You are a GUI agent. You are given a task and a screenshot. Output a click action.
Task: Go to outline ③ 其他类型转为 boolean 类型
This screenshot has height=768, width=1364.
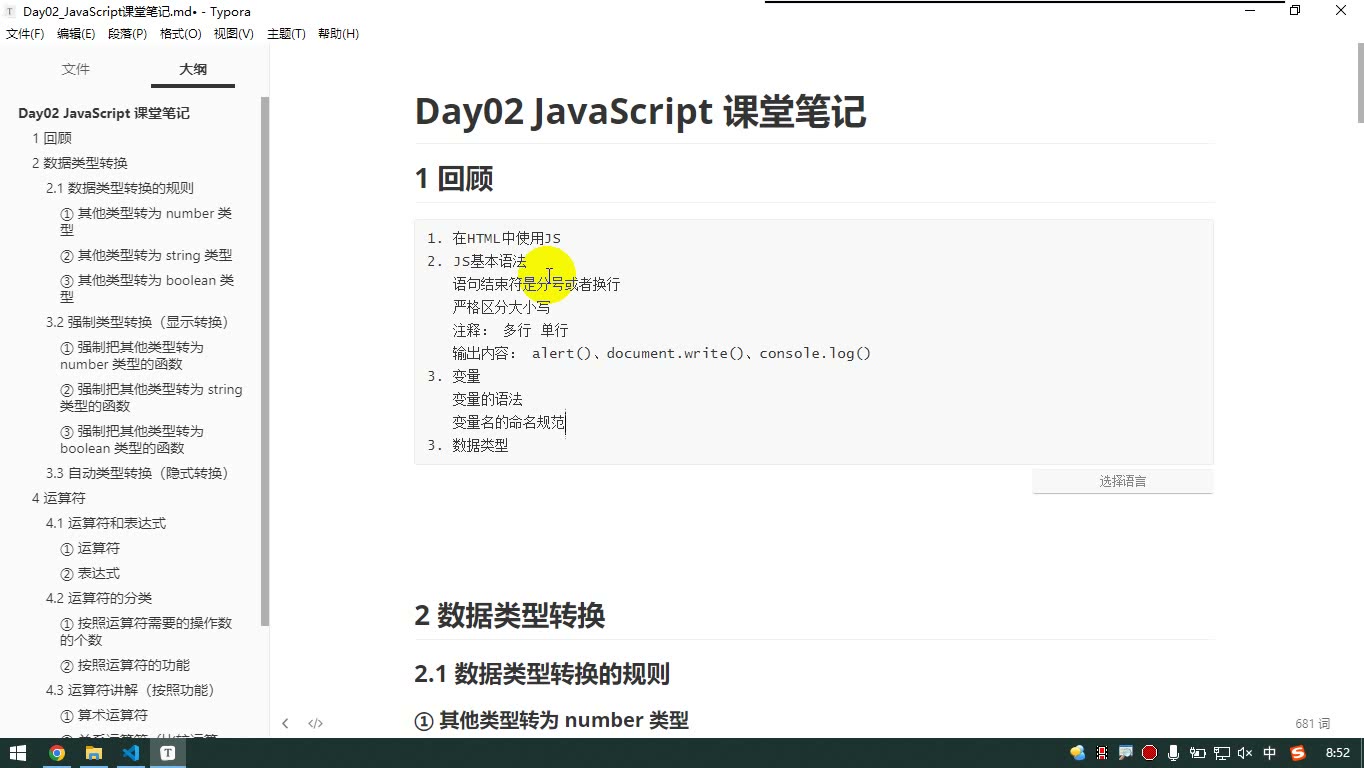[x=147, y=288]
